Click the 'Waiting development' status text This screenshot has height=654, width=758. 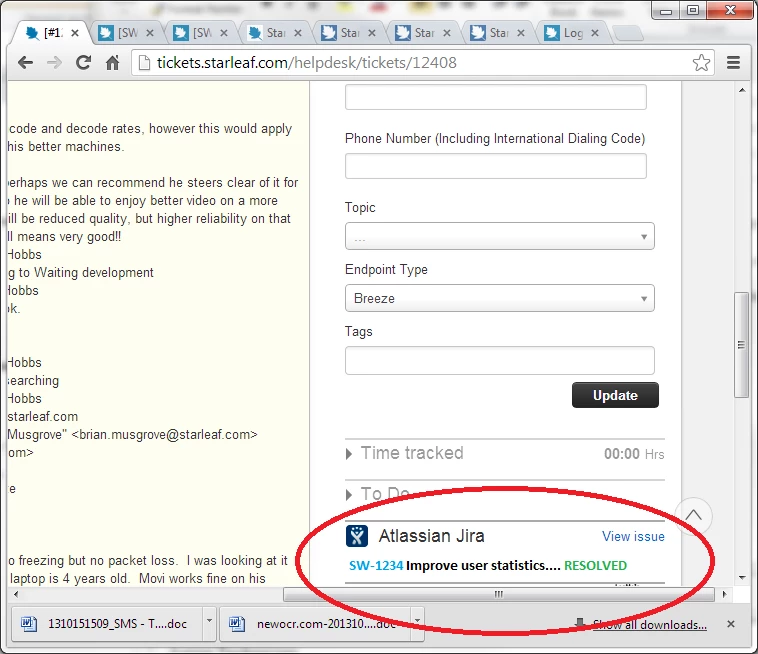point(94,272)
